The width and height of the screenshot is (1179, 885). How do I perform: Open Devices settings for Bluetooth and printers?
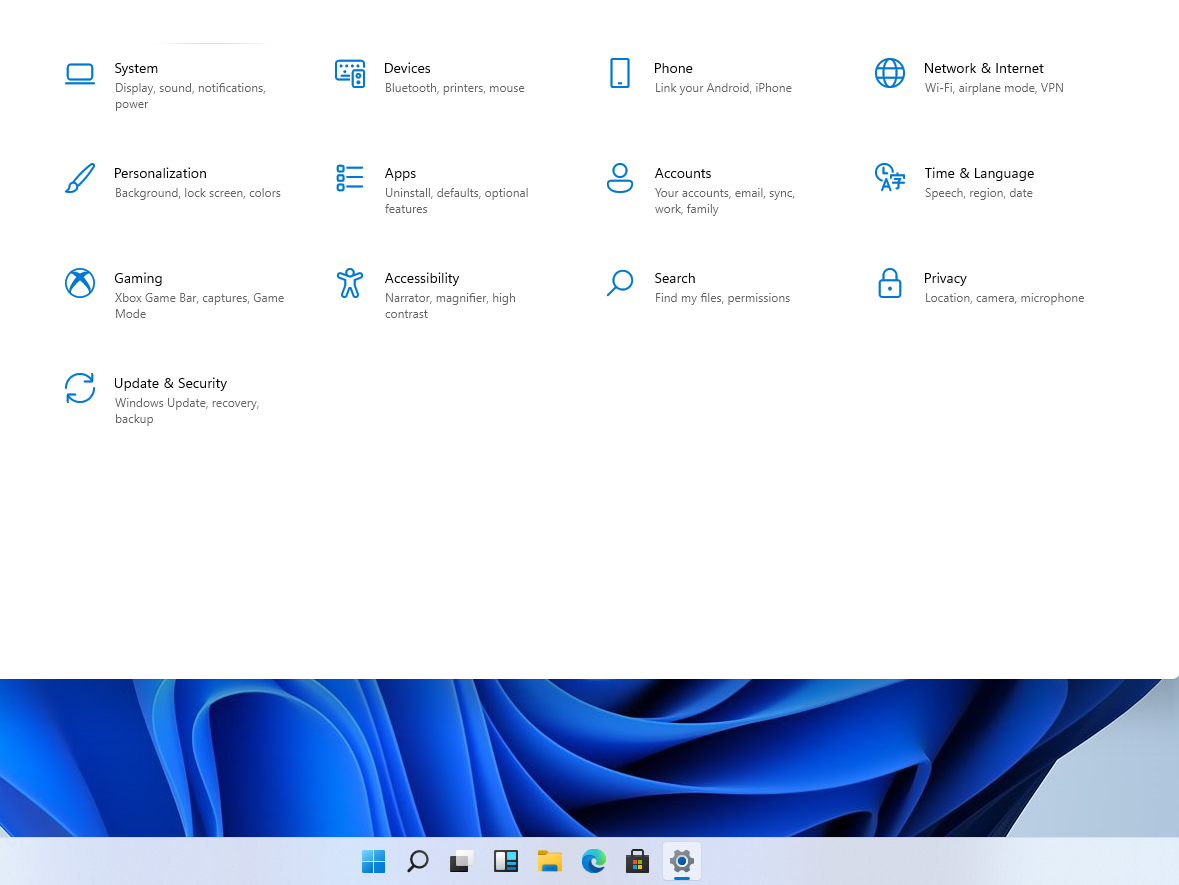pyautogui.click(x=407, y=68)
